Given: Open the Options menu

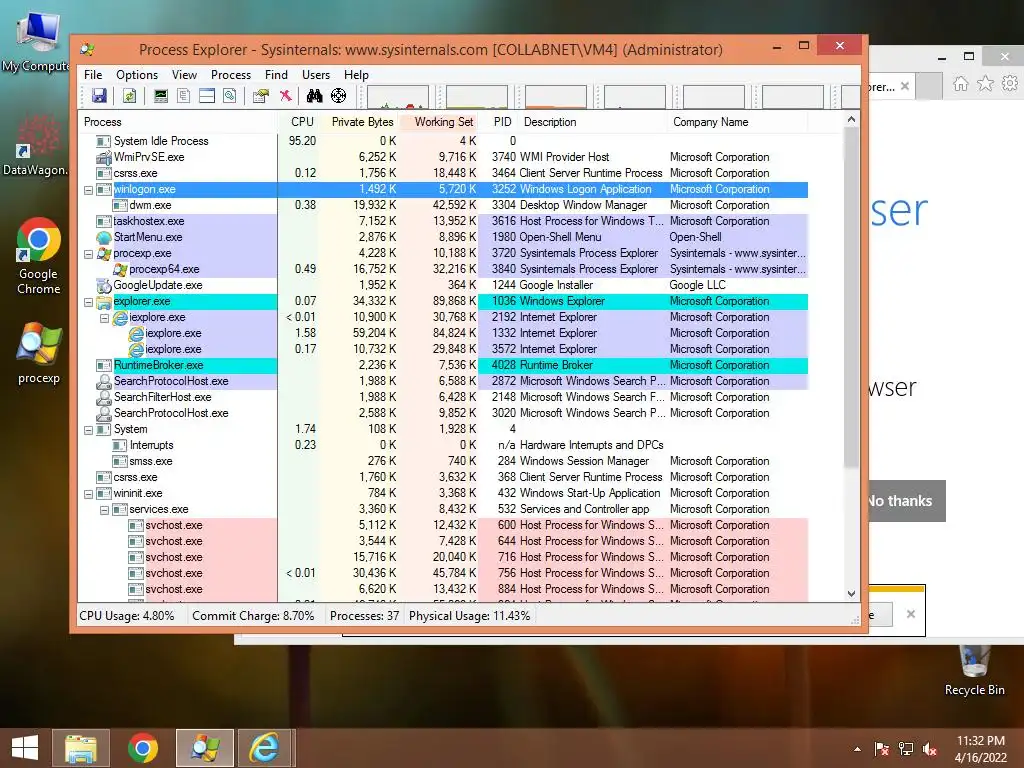Looking at the screenshot, I should (137, 75).
